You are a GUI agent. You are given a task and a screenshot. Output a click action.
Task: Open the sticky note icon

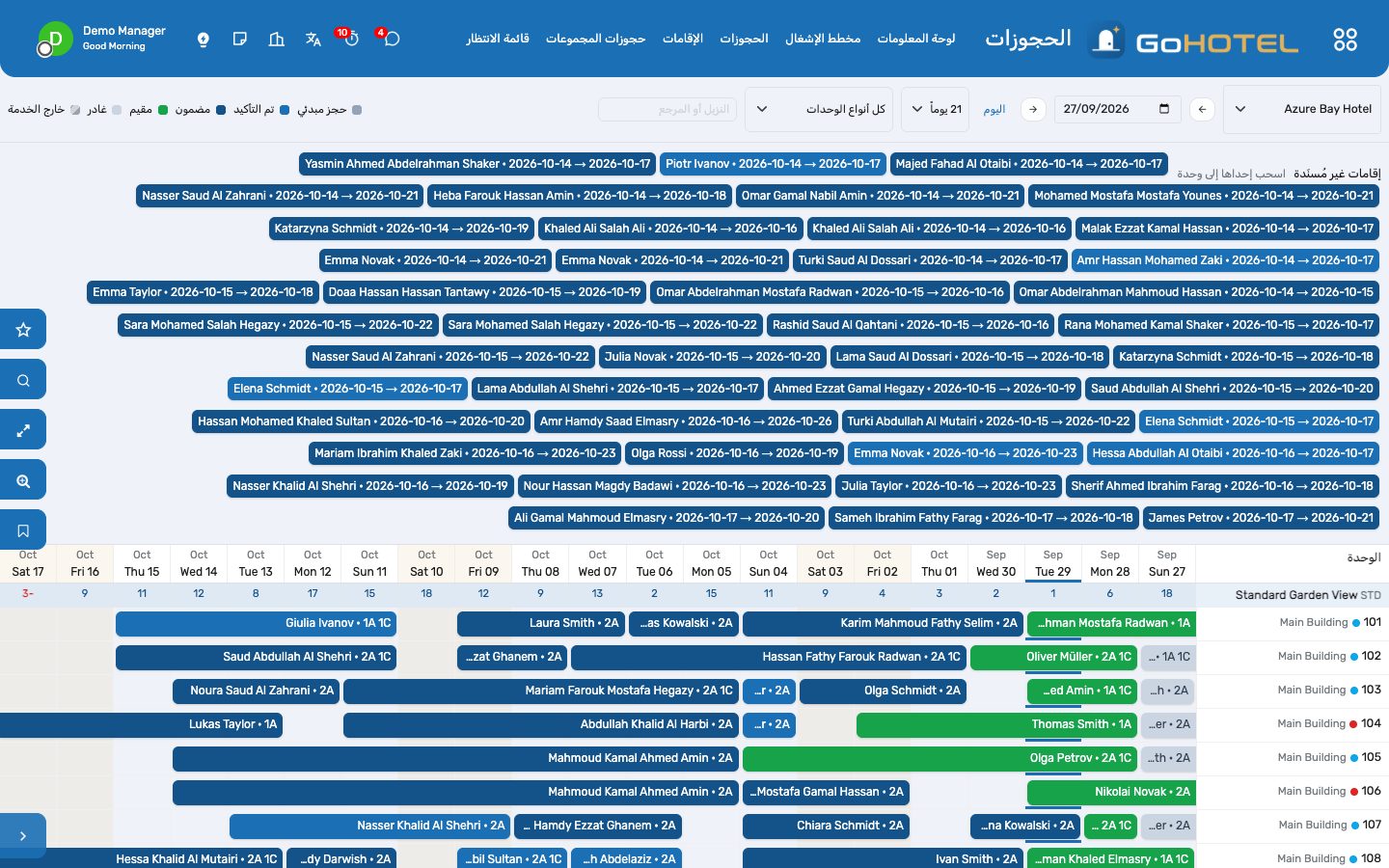(240, 40)
